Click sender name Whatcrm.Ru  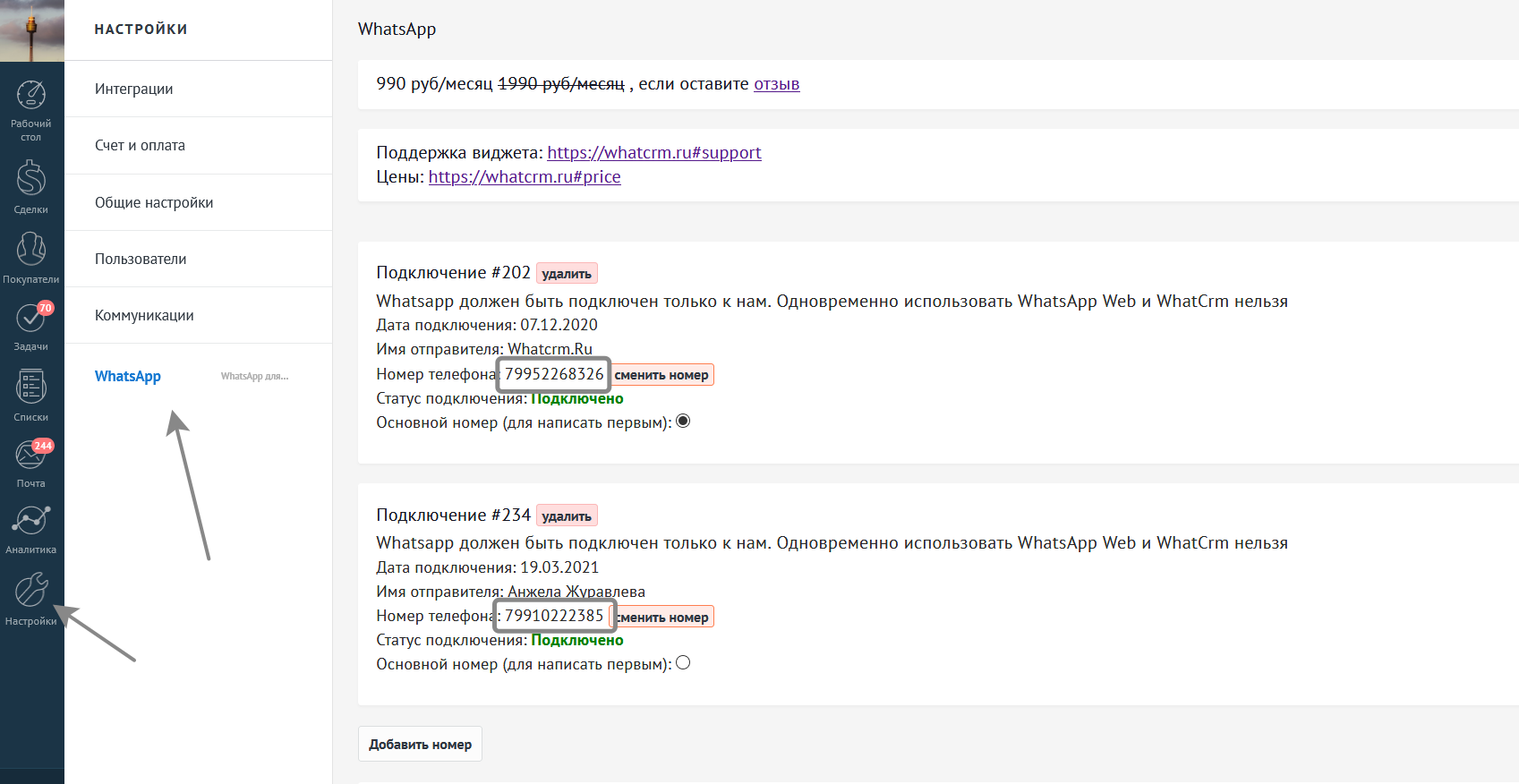click(x=550, y=349)
